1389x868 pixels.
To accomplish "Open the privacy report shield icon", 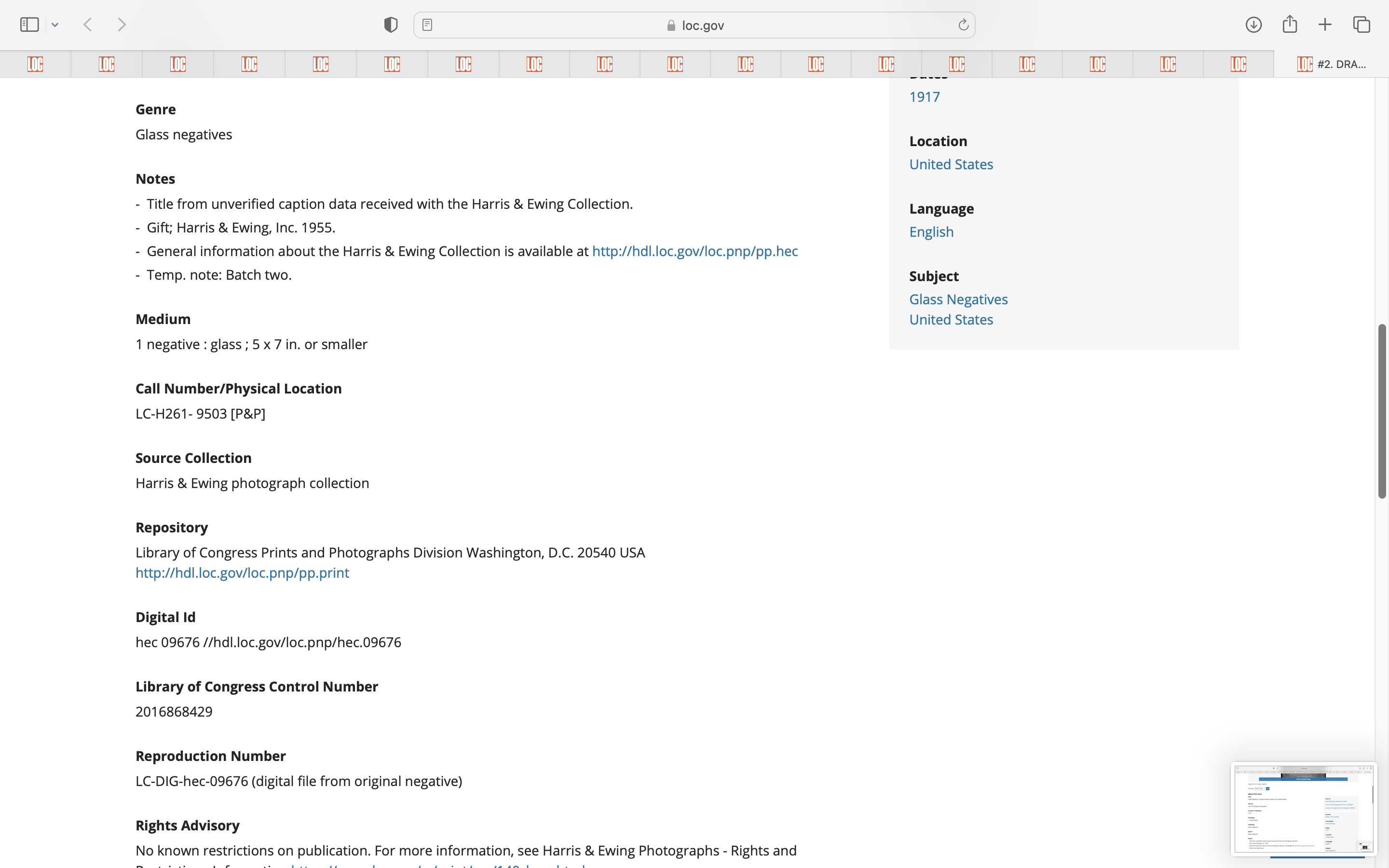I will pos(390,25).
